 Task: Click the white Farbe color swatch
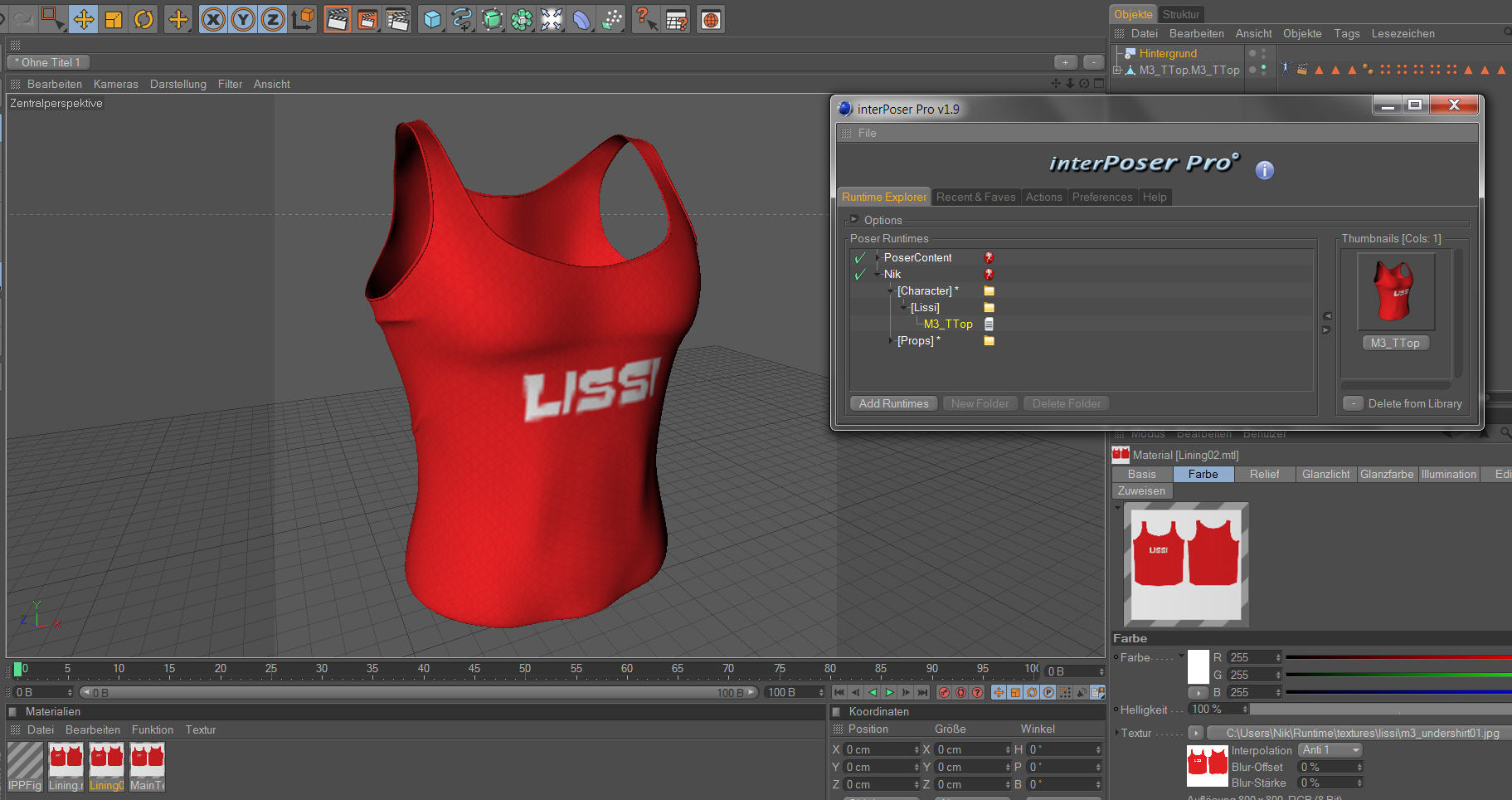click(1198, 666)
